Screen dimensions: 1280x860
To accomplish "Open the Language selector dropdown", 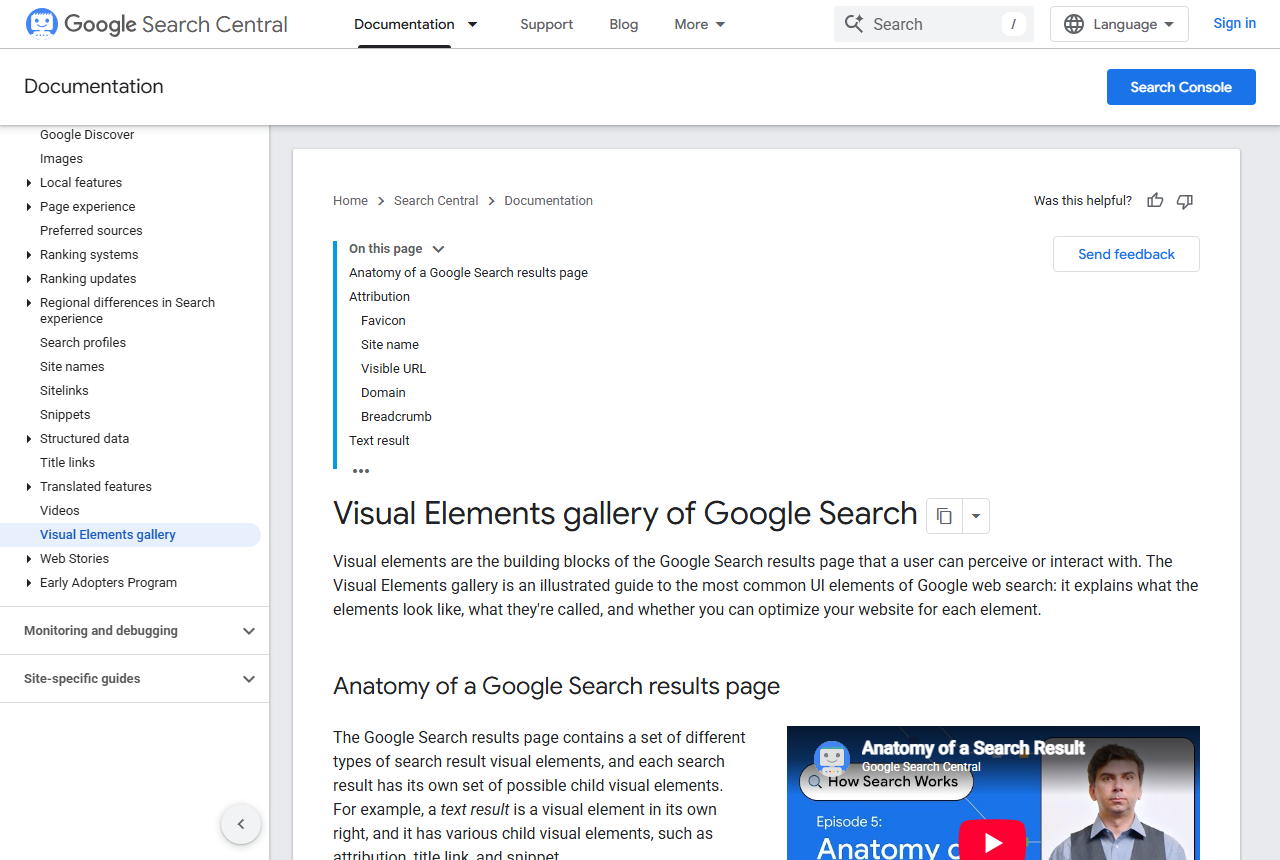I will [1119, 24].
